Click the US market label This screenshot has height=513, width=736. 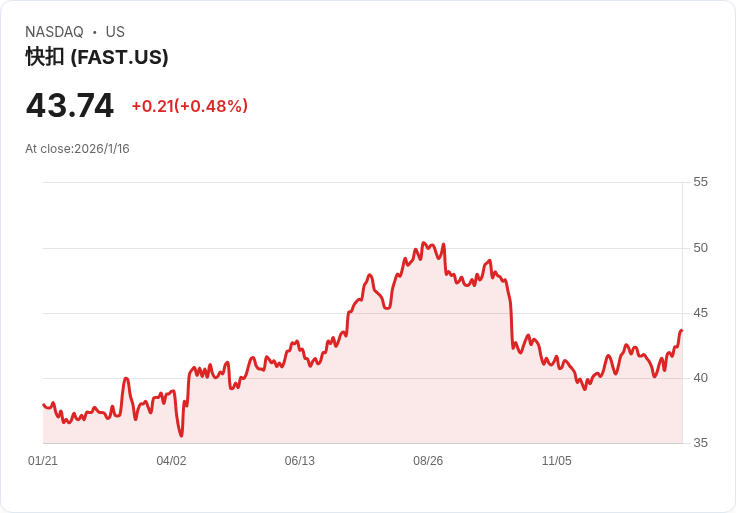(x=115, y=32)
